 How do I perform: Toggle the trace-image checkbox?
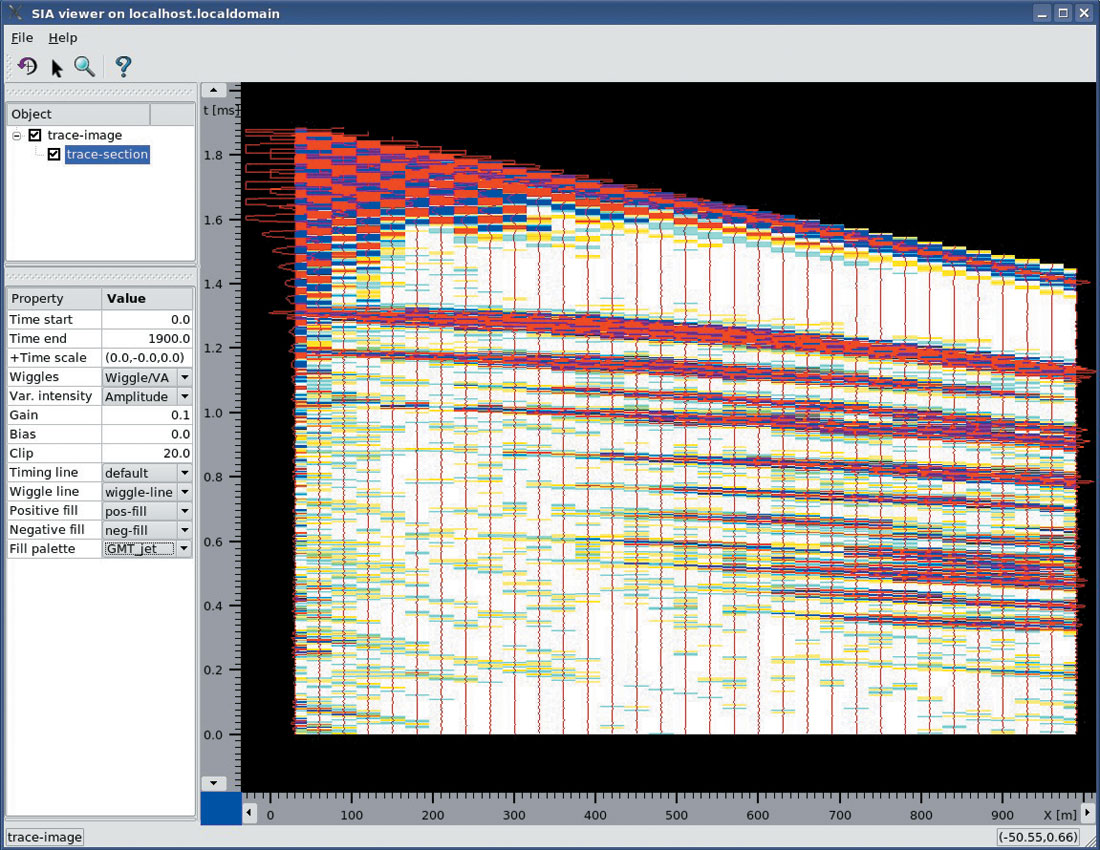[x=34, y=135]
